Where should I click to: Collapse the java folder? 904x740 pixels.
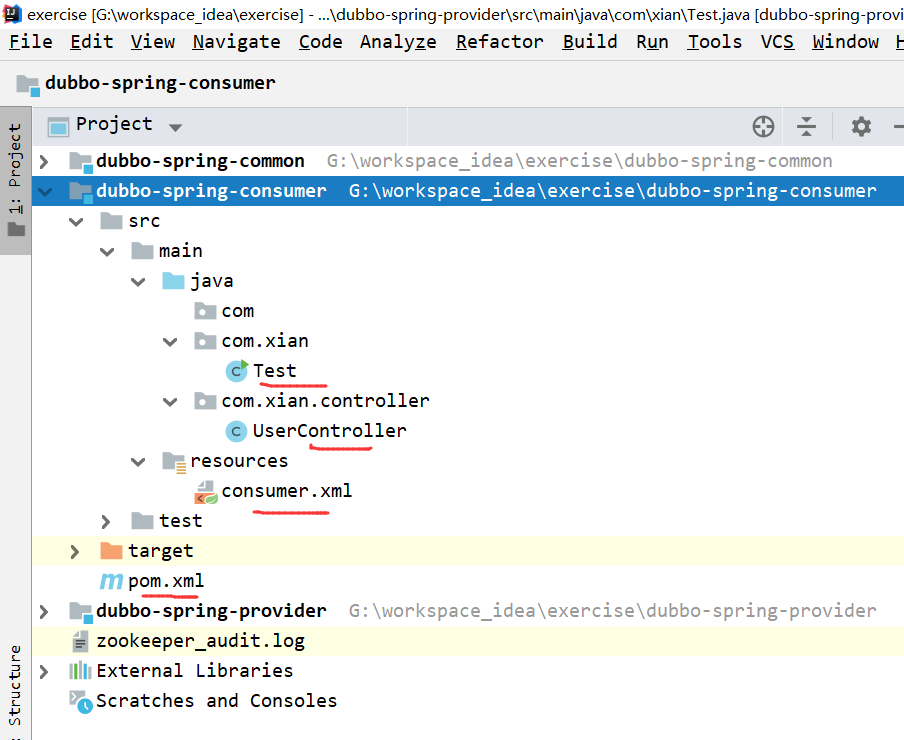[138, 282]
